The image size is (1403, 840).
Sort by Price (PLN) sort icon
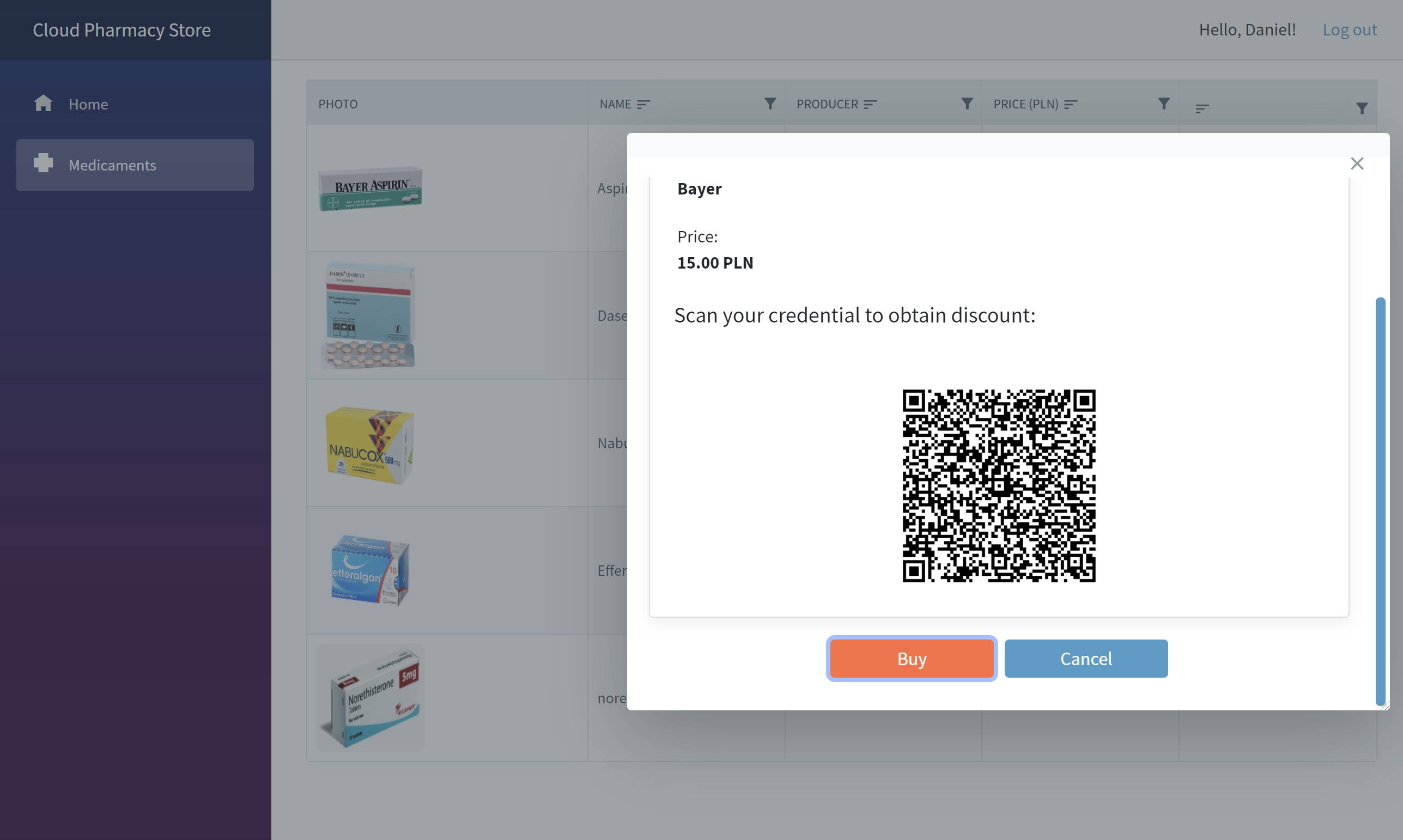[1070, 104]
